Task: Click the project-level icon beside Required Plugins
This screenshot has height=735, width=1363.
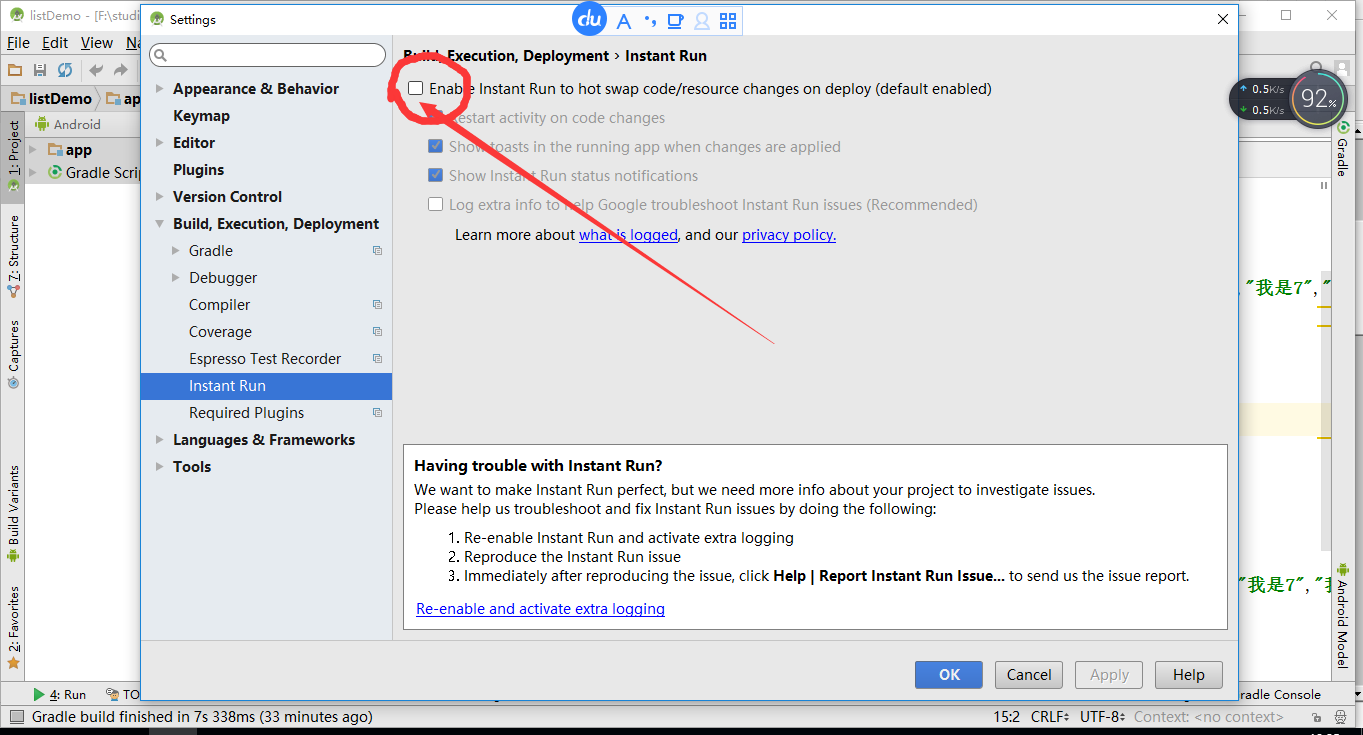Action: tap(377, 413)
